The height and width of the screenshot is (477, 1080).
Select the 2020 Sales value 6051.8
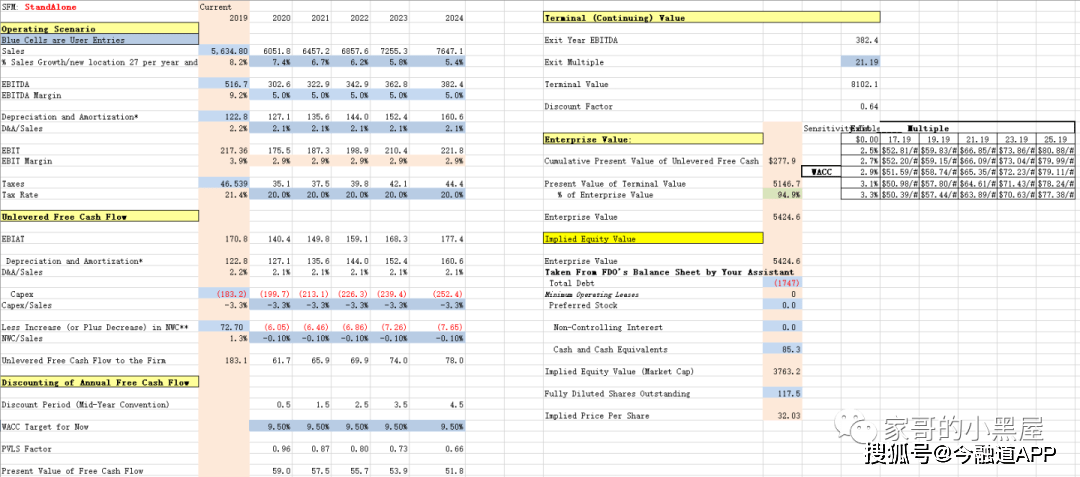coord(277,51)
